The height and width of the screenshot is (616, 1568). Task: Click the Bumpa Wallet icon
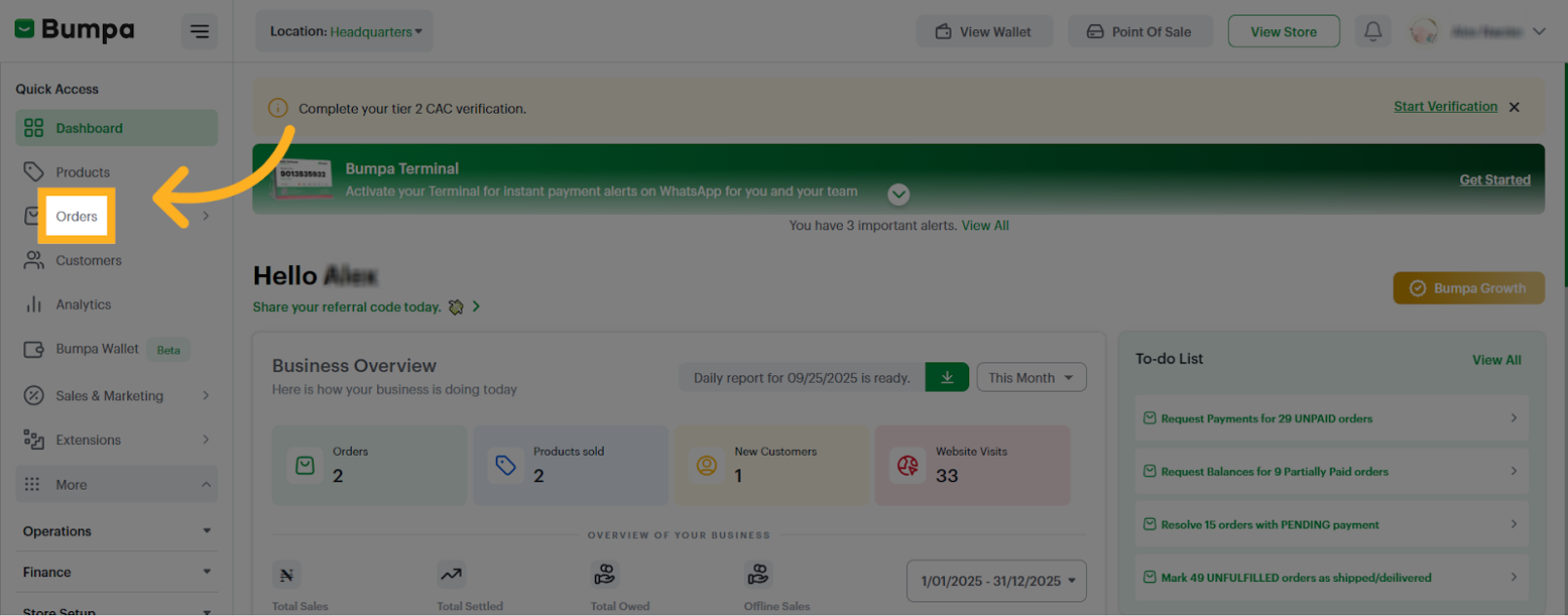pos(34,349)
